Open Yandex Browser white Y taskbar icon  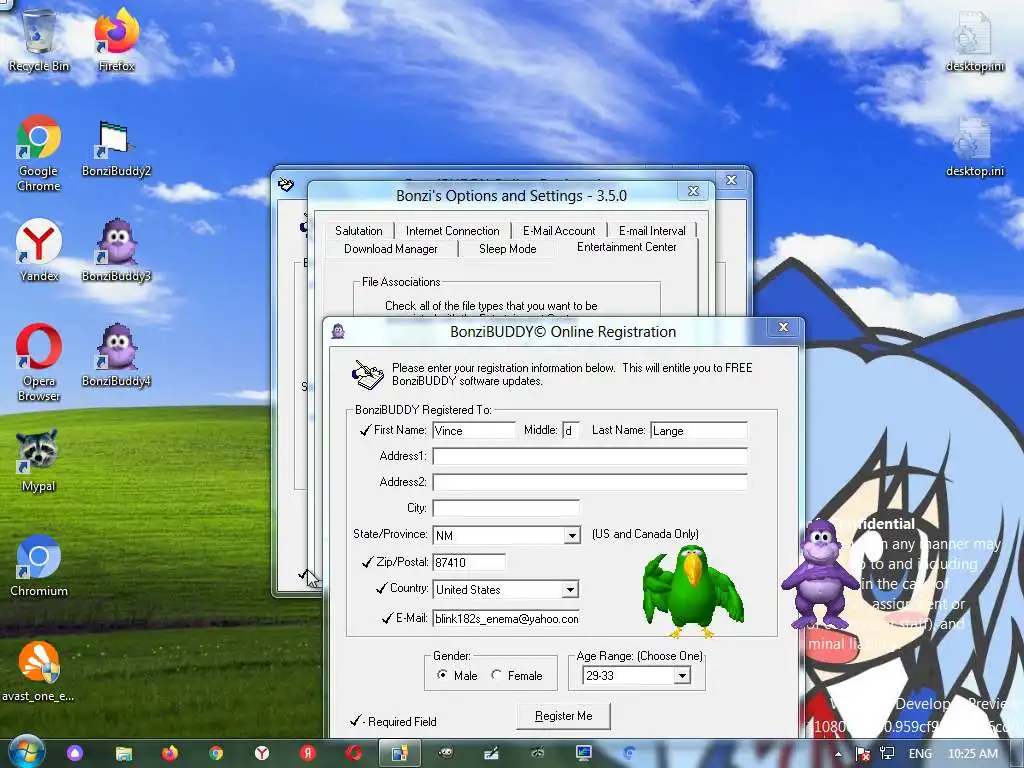pyautogui.click(x=262, y=753)
